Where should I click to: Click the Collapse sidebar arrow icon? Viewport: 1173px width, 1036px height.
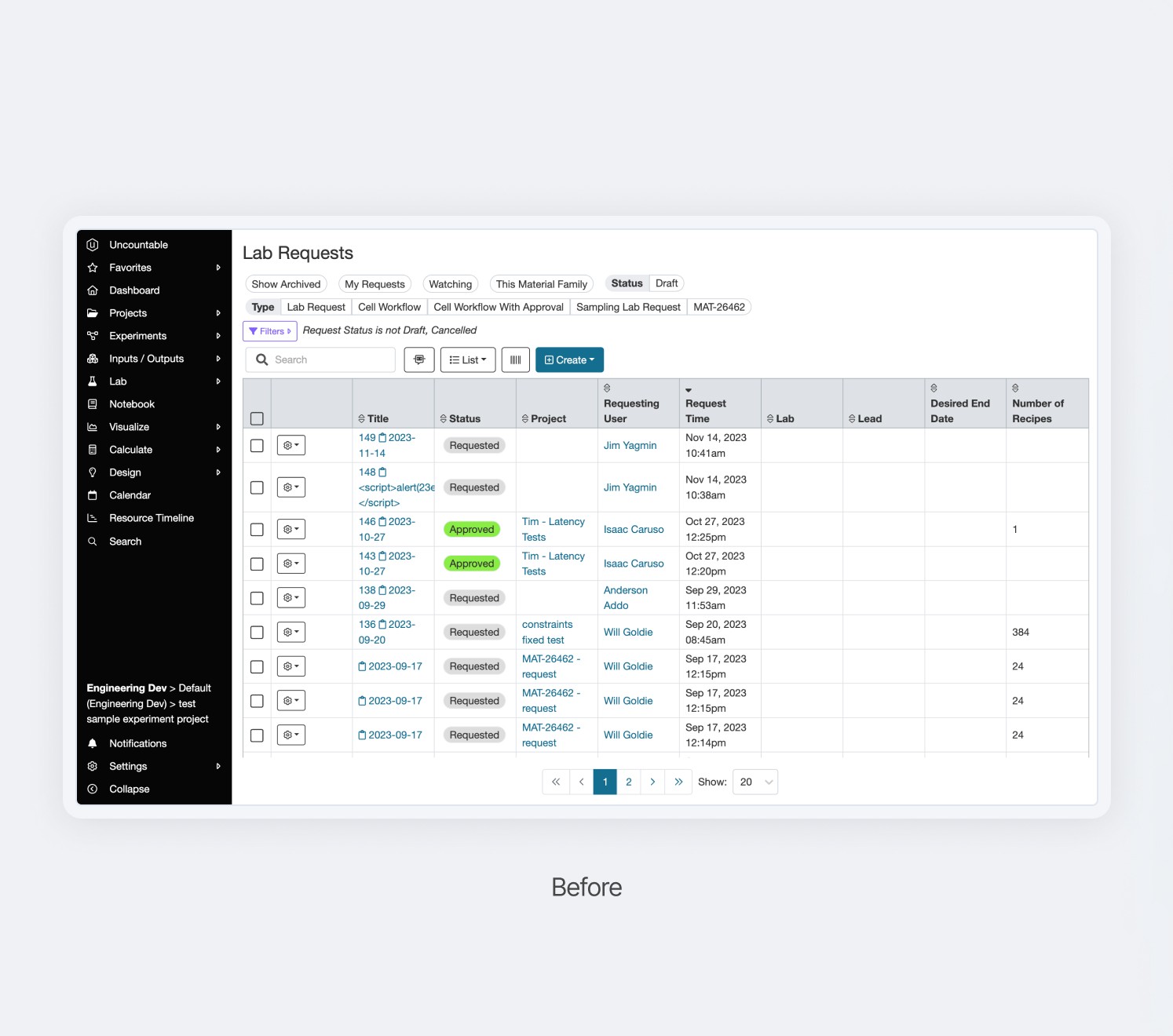coord(93,789)
